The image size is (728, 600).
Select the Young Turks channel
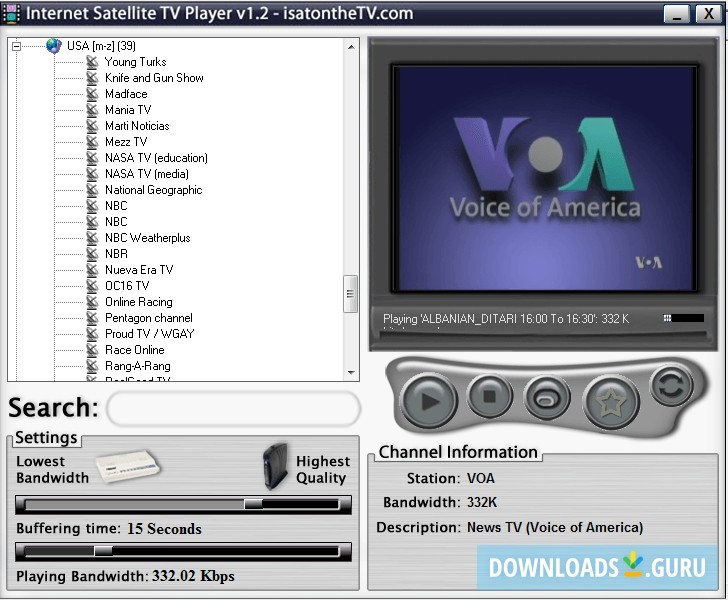click(135, 62)
